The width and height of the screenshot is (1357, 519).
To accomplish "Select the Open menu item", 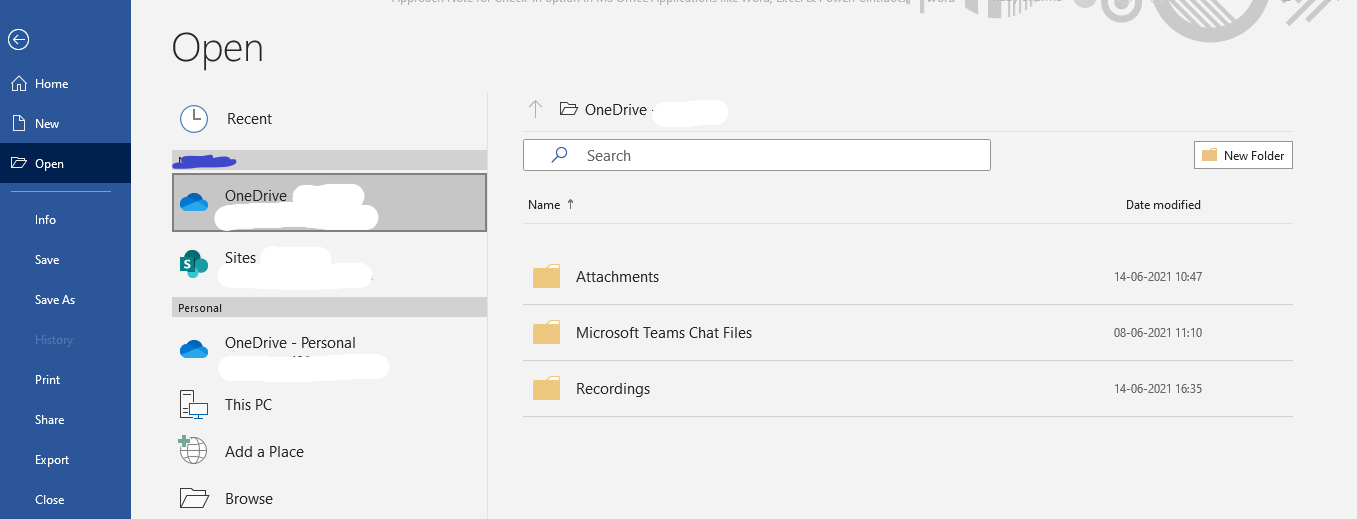I will click(x=65, y=164).
